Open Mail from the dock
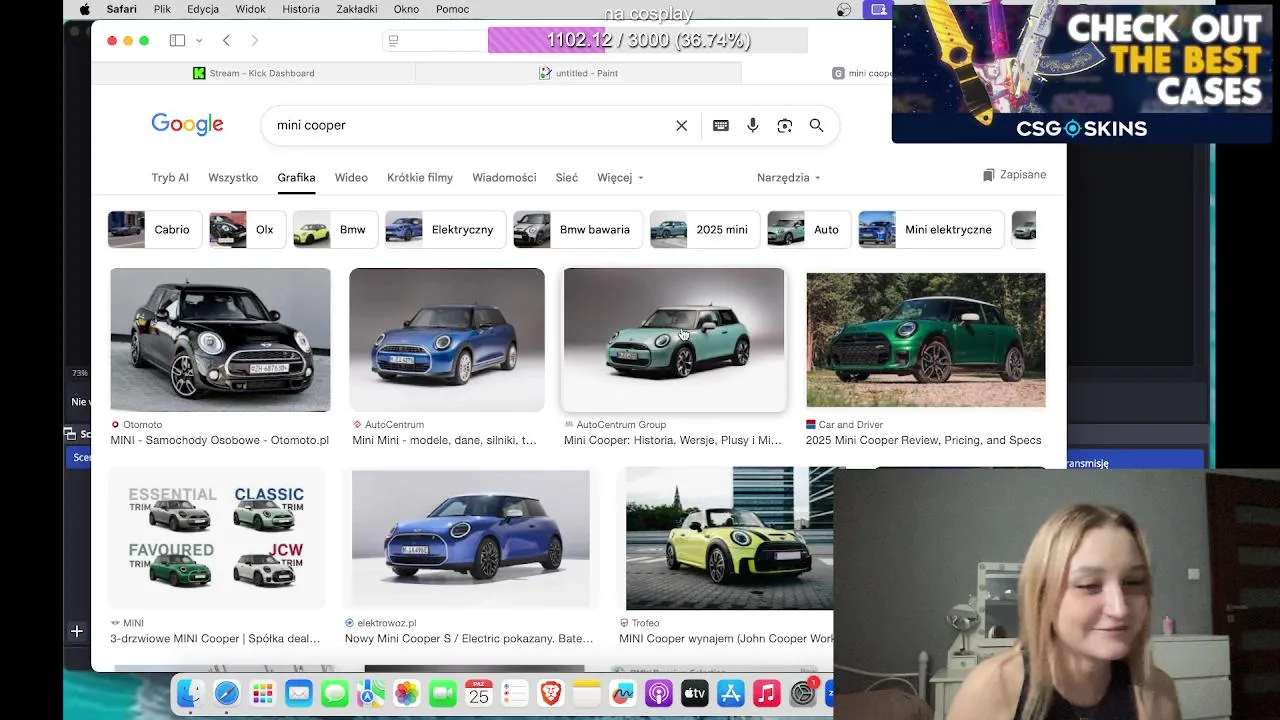Image resolution: width=1280 pixels, height=720 pixels. click(x=299, y=693)
